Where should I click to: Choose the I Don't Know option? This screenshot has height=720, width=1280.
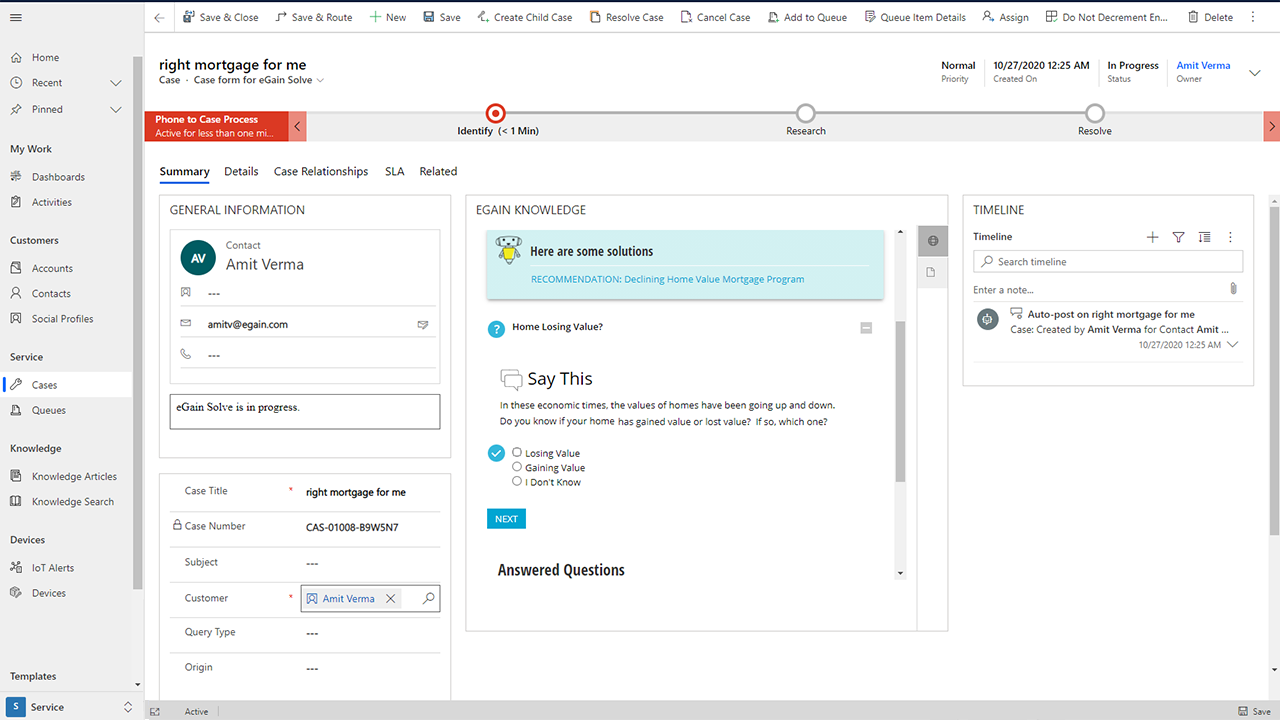tap(517, 481)
